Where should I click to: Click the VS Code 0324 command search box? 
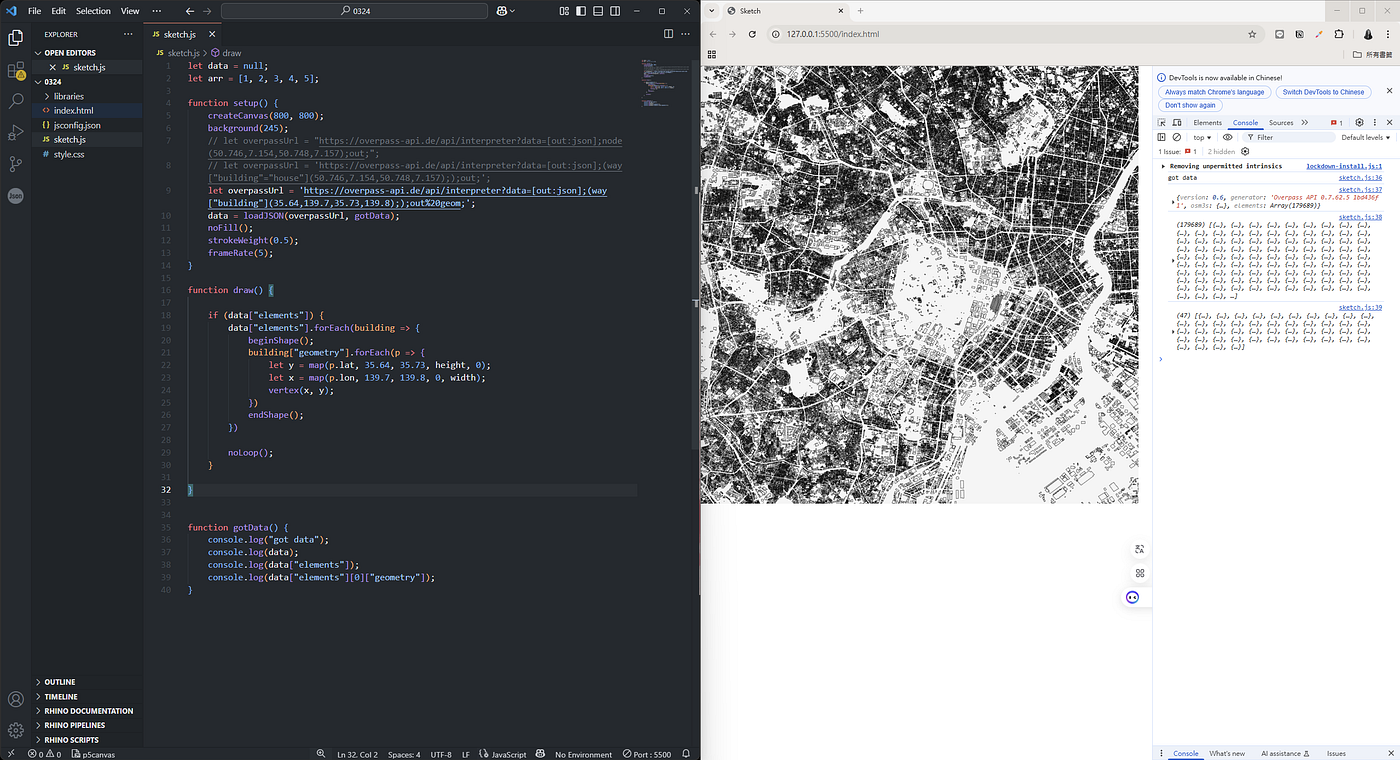(x=353, y=11)
